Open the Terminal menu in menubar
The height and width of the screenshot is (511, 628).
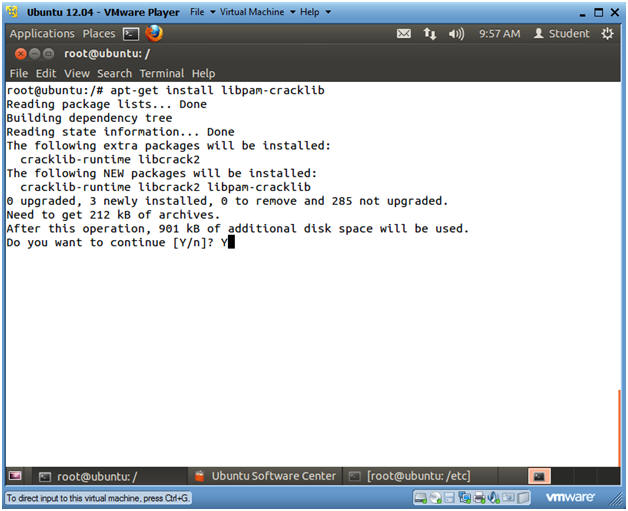pyautogui.click(x=162, y=73)
